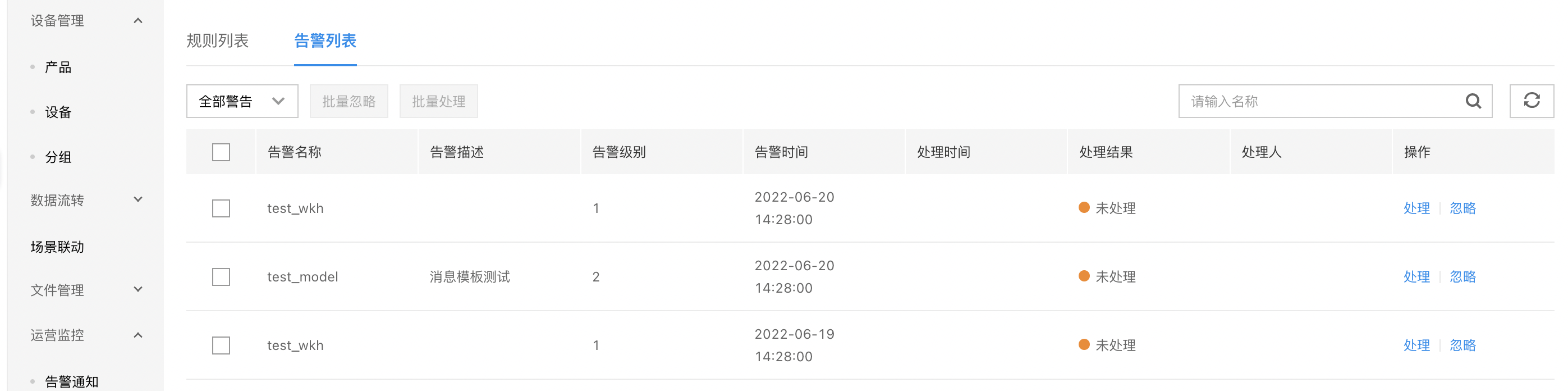Check the test_model row checkbox
1568x391 pixels.
(221, 276)
